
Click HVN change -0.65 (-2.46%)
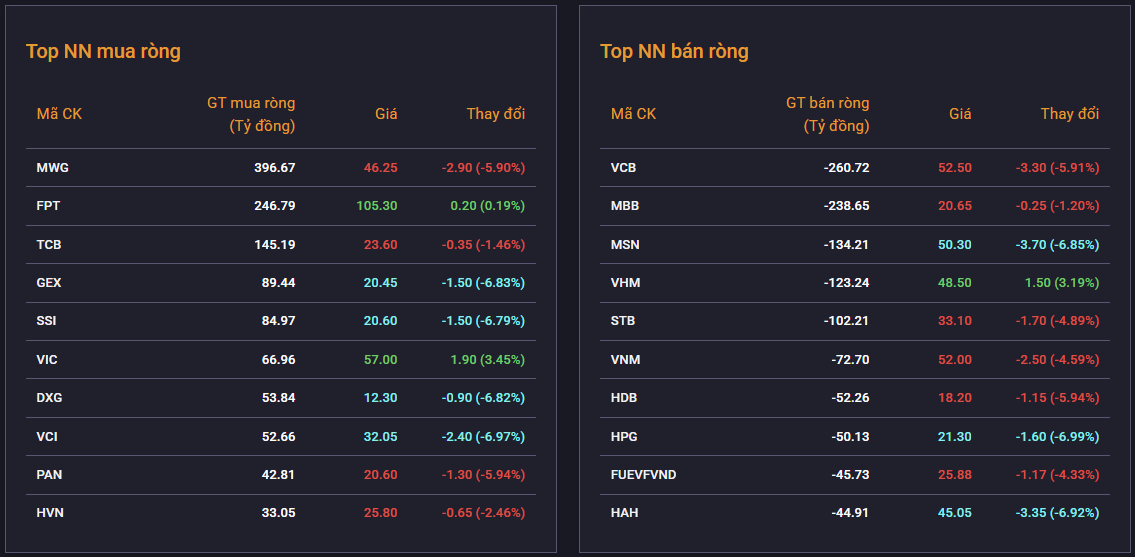pos(484,513)
